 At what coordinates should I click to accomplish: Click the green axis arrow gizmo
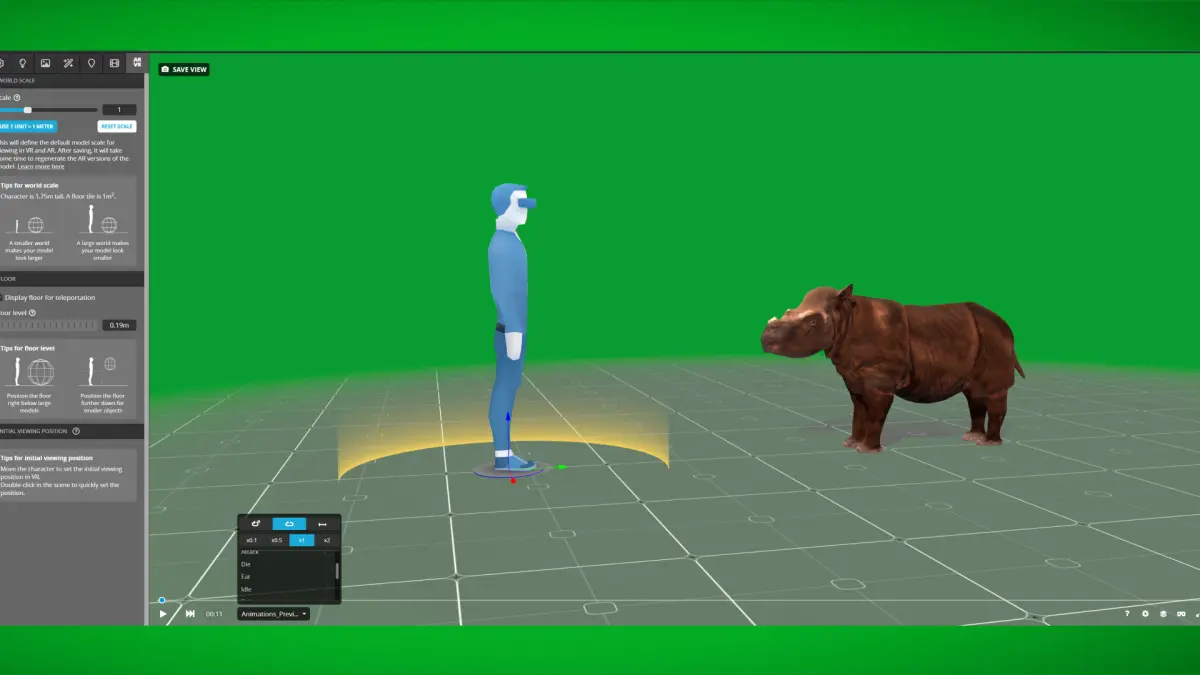tap(561, 466)
